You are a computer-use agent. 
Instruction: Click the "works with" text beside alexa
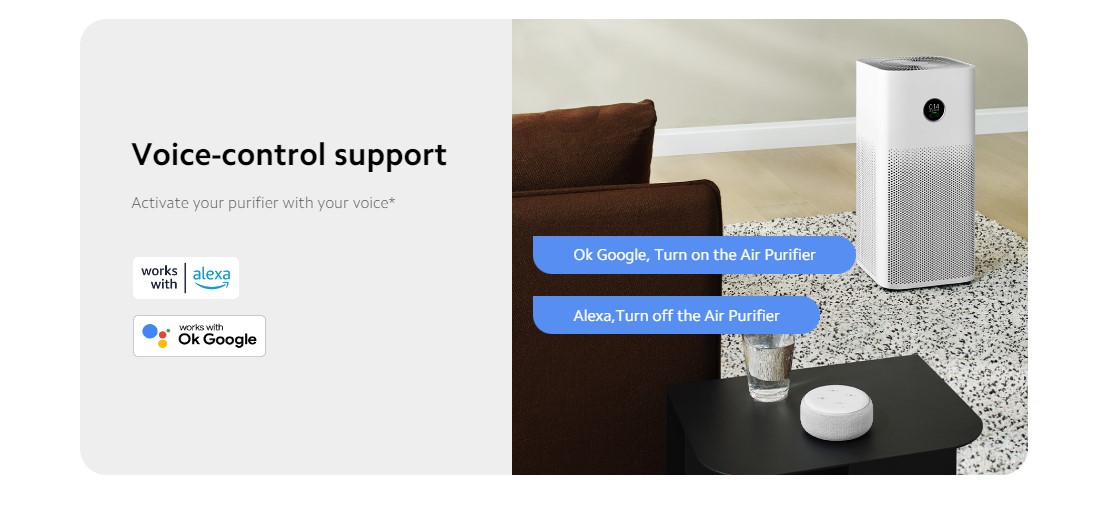pyautogui.click(x=159, y=278)
